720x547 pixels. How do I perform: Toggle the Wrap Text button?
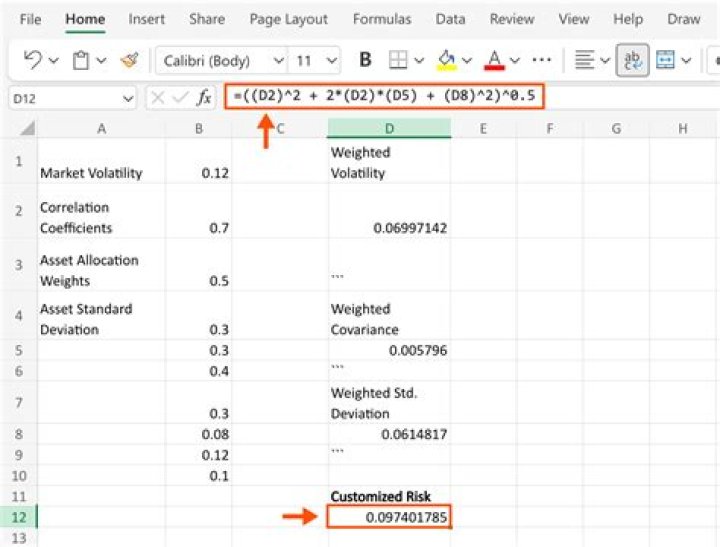point(631,61)
